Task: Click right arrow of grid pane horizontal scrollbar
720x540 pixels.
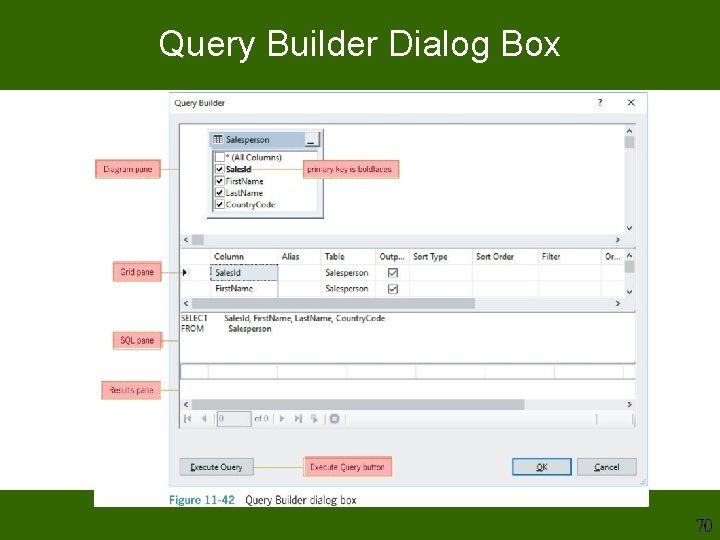Action: point(618,304)
